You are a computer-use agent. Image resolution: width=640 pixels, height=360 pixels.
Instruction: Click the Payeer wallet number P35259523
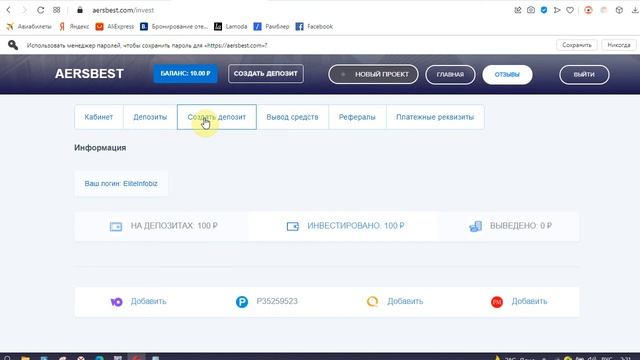(277, 301)
